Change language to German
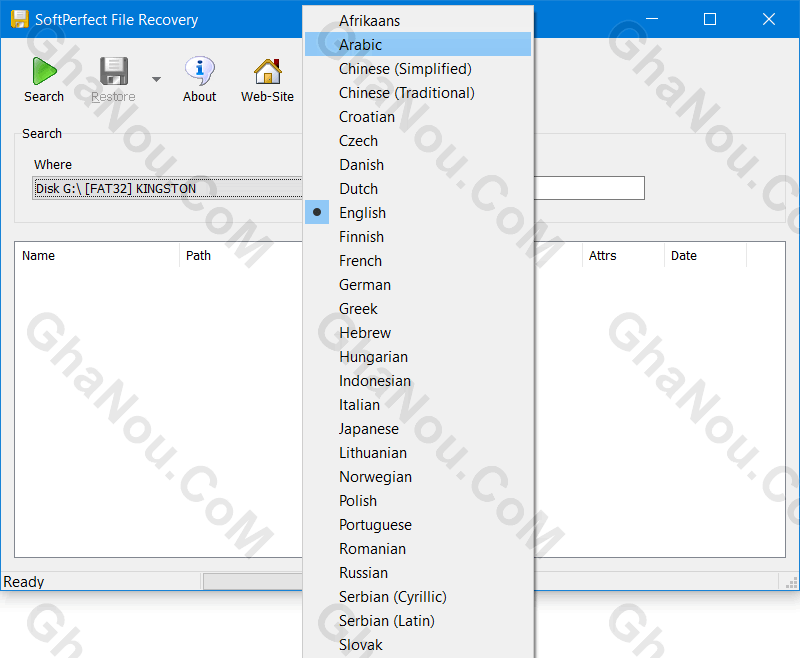This screenshot has width=800, height=658. pos(418,285)
